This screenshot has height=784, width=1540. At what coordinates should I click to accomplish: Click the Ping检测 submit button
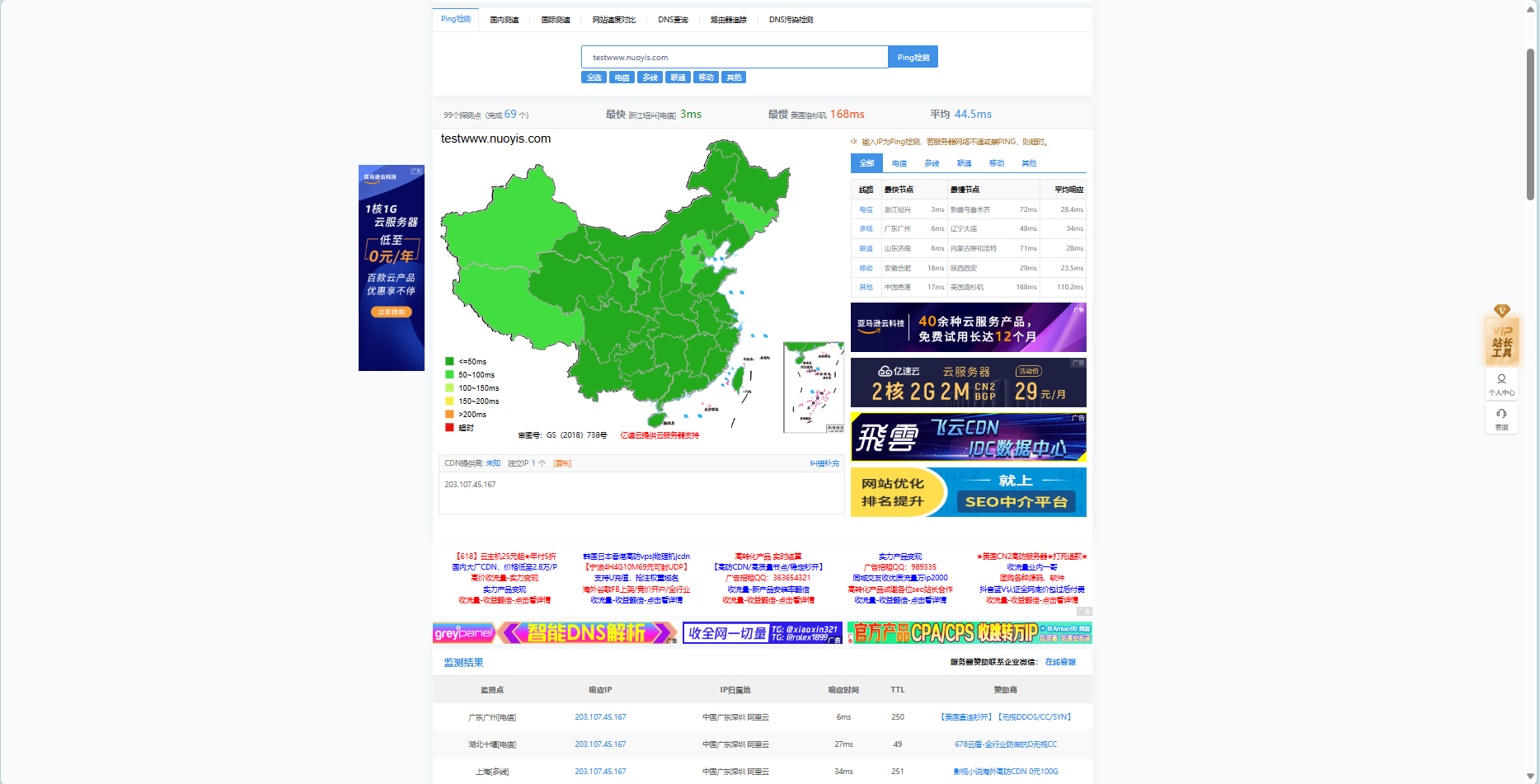pos(913,57)
